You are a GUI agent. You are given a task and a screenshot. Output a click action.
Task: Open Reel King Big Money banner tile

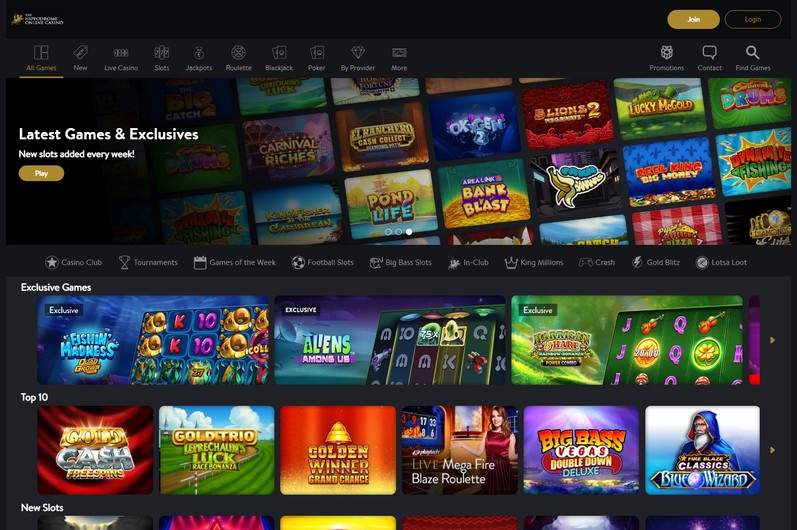669,171
